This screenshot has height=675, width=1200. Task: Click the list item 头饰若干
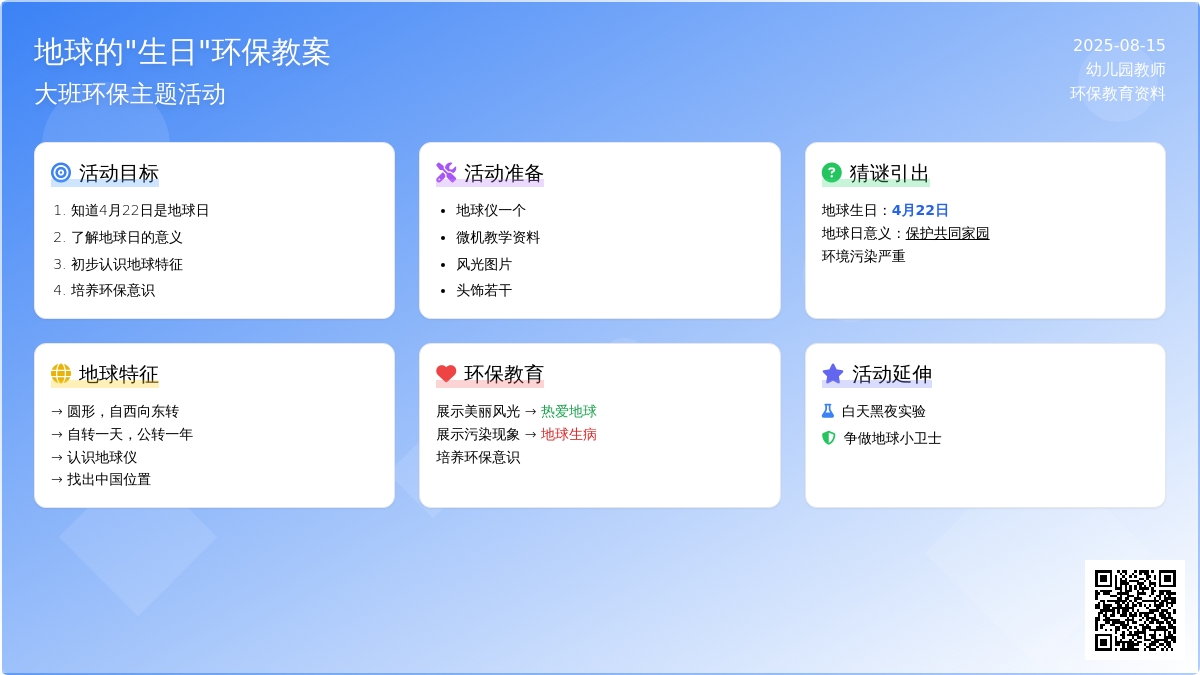click(484, 290)
